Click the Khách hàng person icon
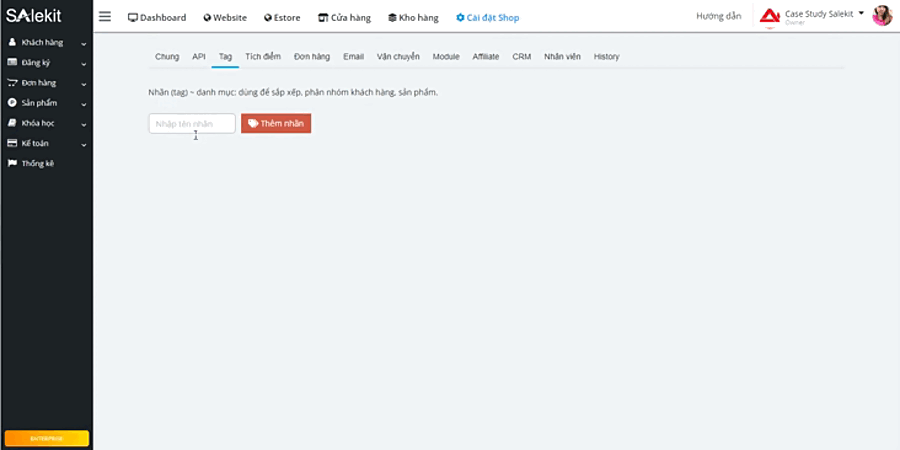The height and width of the screenshot is (450, 900). pos(12,42)
